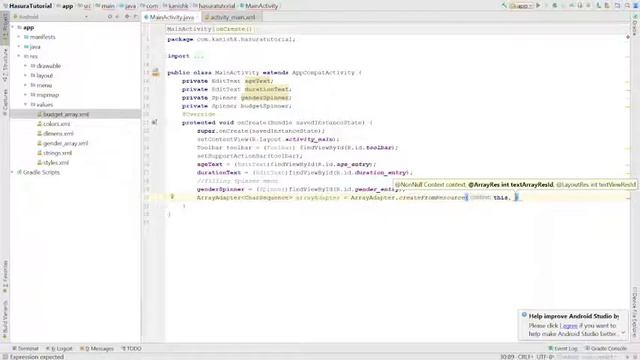The width and height of the screenshot is (640, 360).
Task: Click the class gutter icon beside MainActivity
Action: [x=156, y=73]
